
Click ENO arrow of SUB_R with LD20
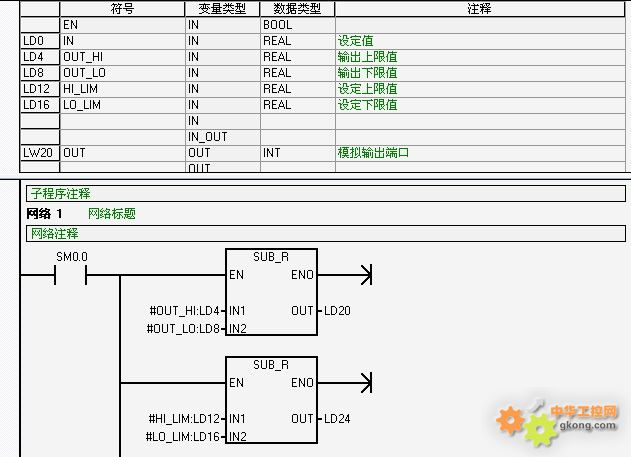click(366, 275)
